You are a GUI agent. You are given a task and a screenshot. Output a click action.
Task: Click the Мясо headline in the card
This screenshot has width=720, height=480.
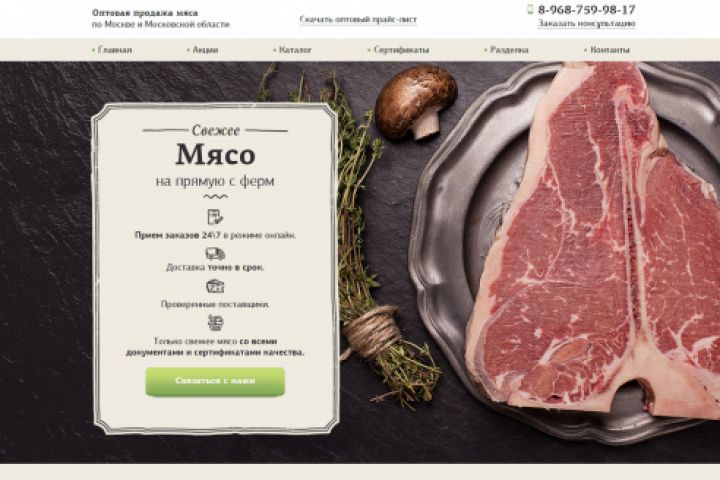pos(215,154)
